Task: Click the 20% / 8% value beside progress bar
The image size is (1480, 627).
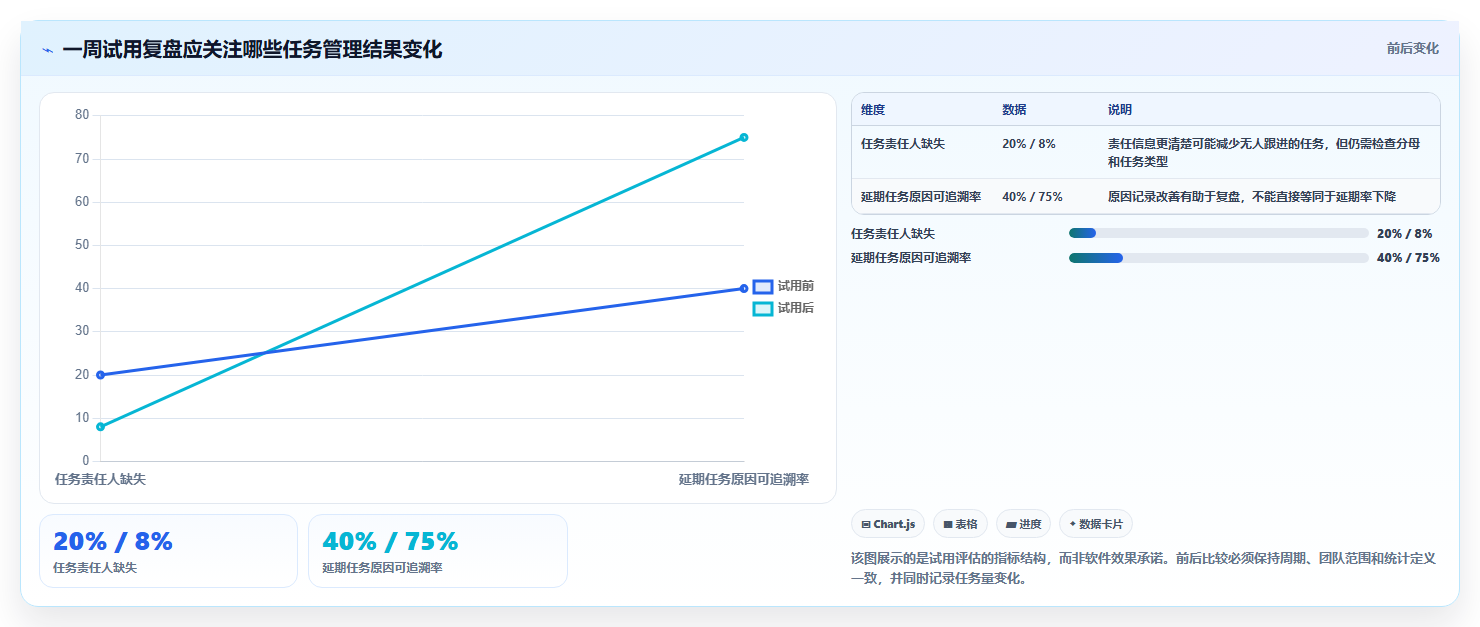Action: (1405, 233)
